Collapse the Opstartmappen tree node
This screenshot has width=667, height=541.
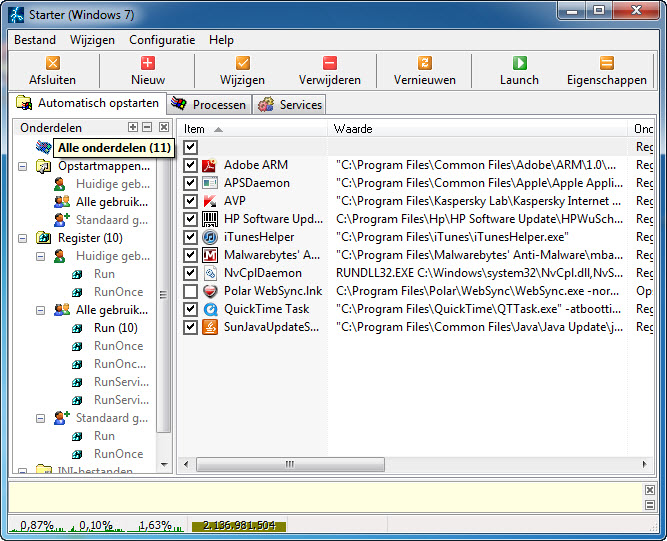[24, 166]
